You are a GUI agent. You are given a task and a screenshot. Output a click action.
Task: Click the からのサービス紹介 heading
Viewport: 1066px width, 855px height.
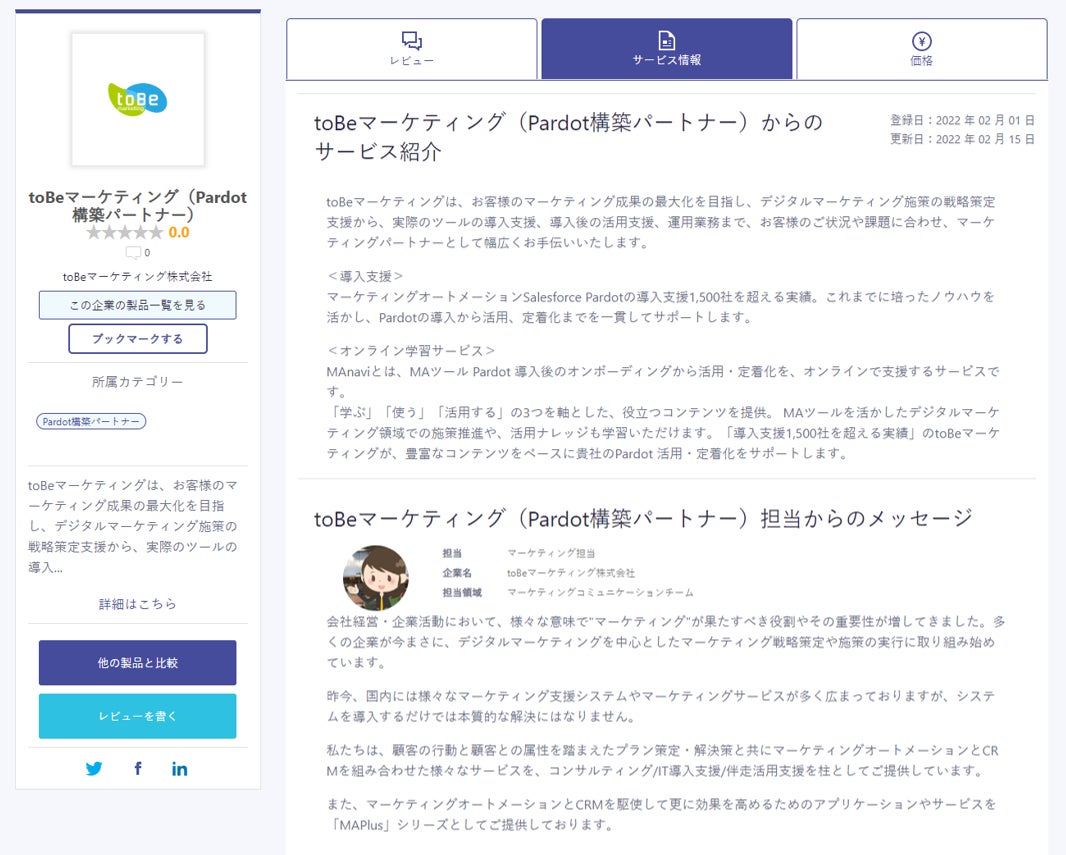click(568, 137)
